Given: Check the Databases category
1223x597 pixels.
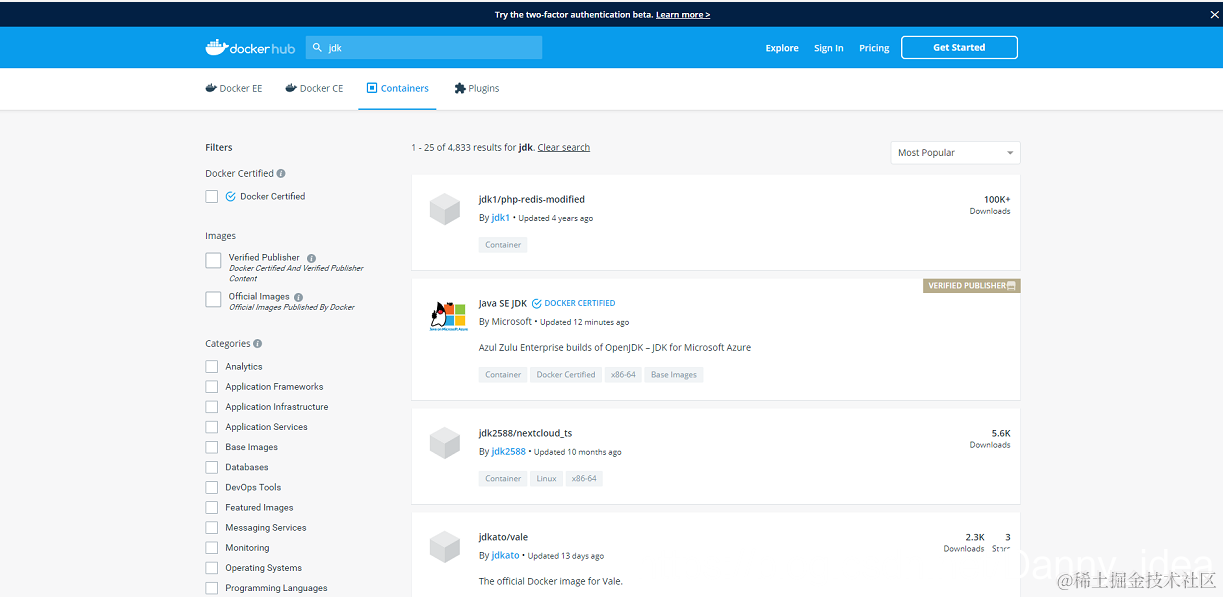Looking at the screenshot, I should click(212, 467).
